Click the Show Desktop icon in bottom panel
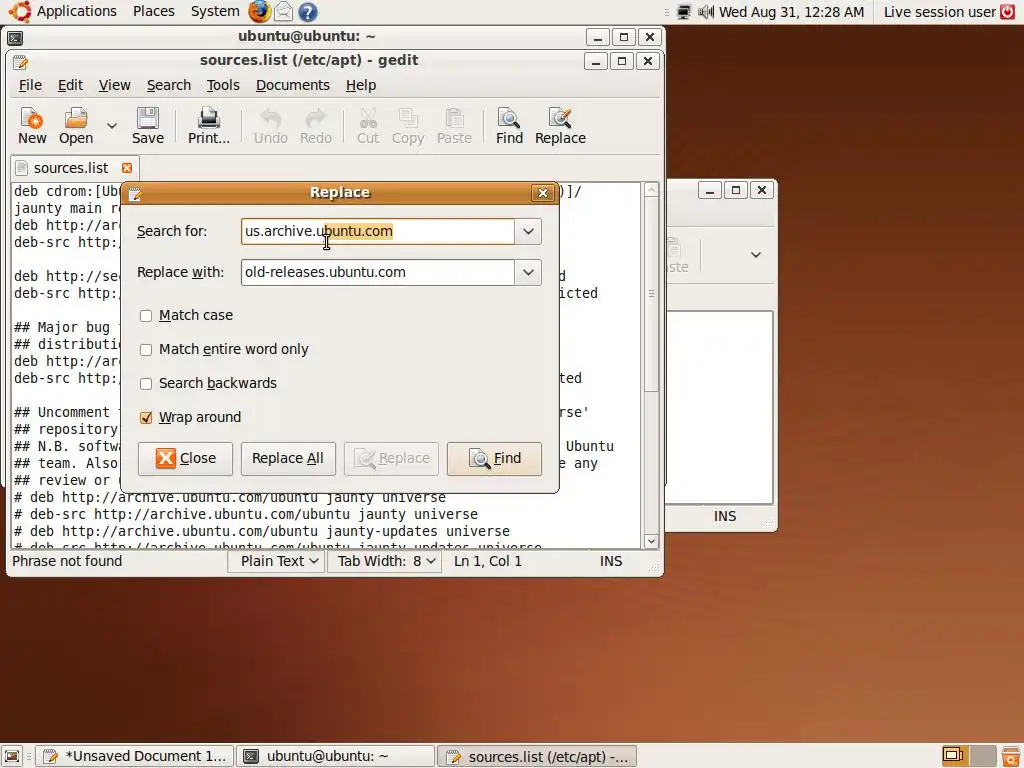 tap(12, 756)
